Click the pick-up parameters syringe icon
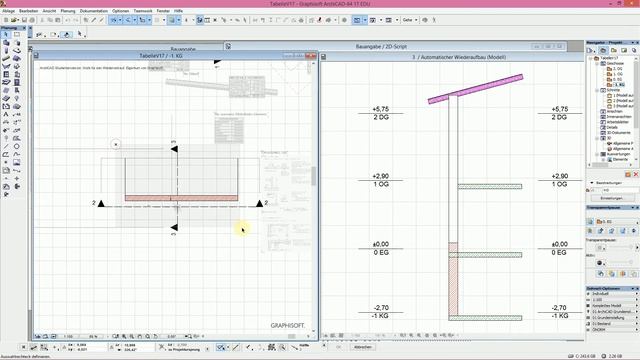This screenshot has height=360, width=640. 94,20
